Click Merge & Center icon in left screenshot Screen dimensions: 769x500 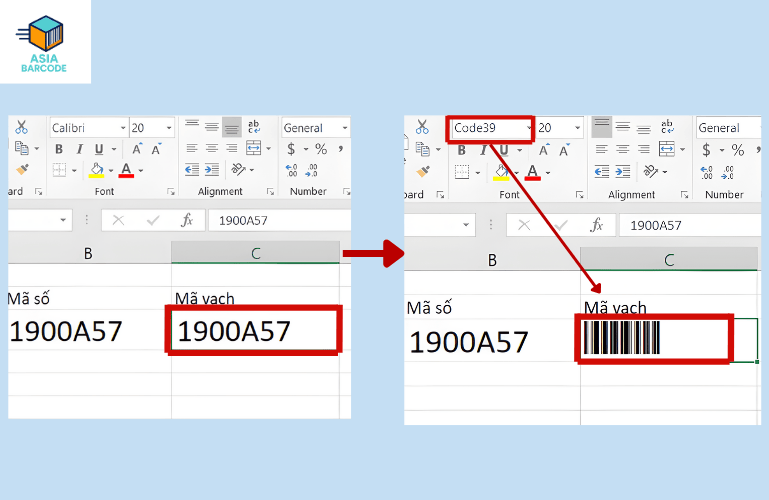(x=254, y=148)
